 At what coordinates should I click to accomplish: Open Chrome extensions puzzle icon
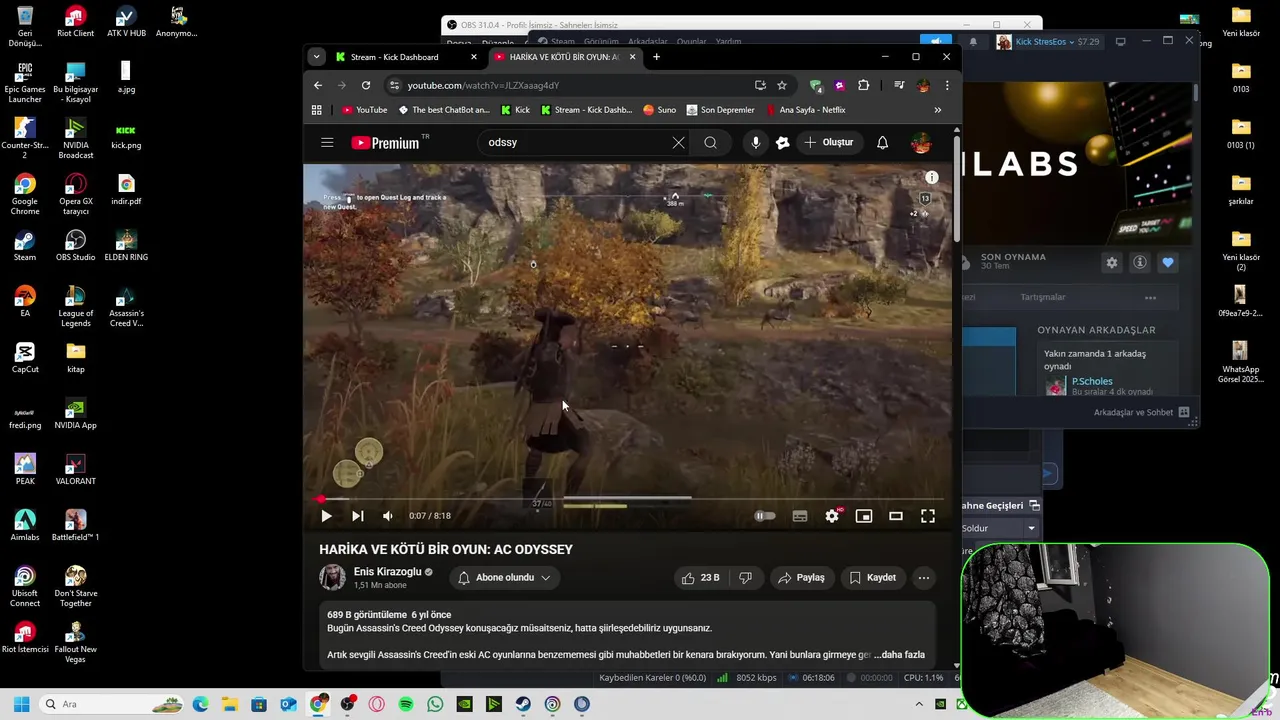point(864,86)
